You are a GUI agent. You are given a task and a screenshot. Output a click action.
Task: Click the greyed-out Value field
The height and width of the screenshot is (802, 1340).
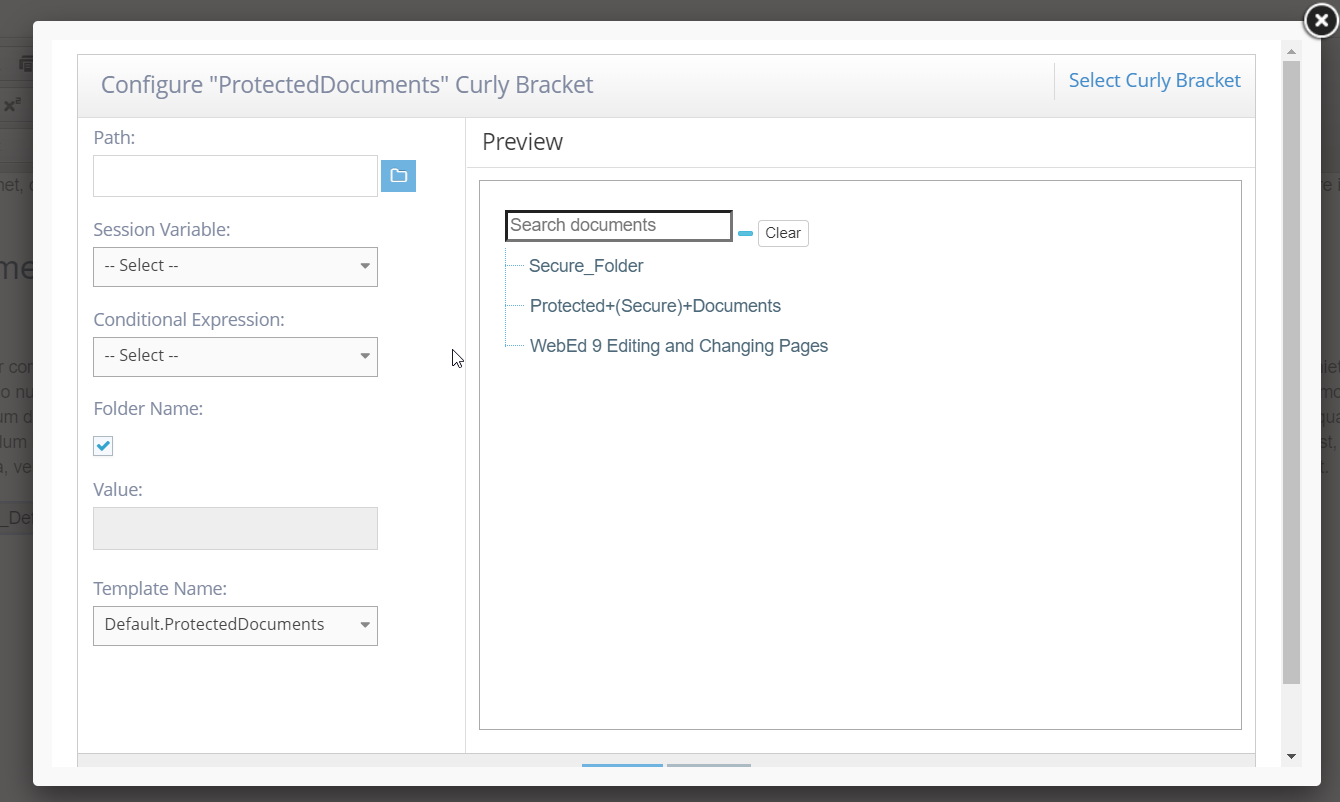pos(235,528)
